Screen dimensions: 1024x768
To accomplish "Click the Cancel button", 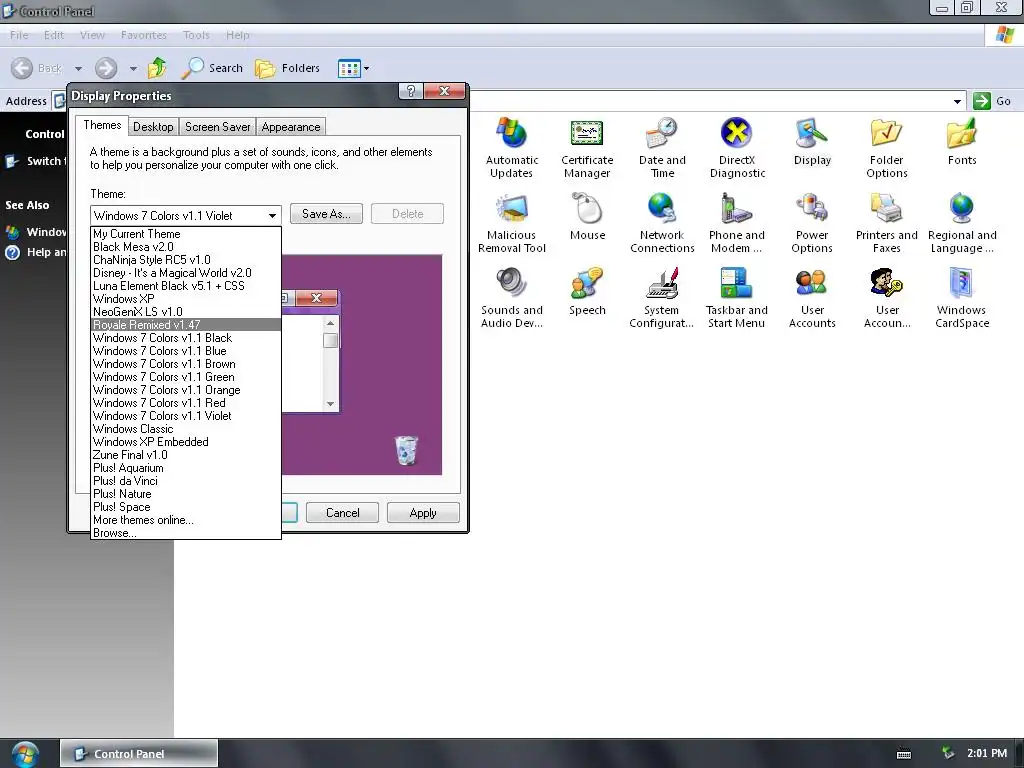I will (342, 513).
